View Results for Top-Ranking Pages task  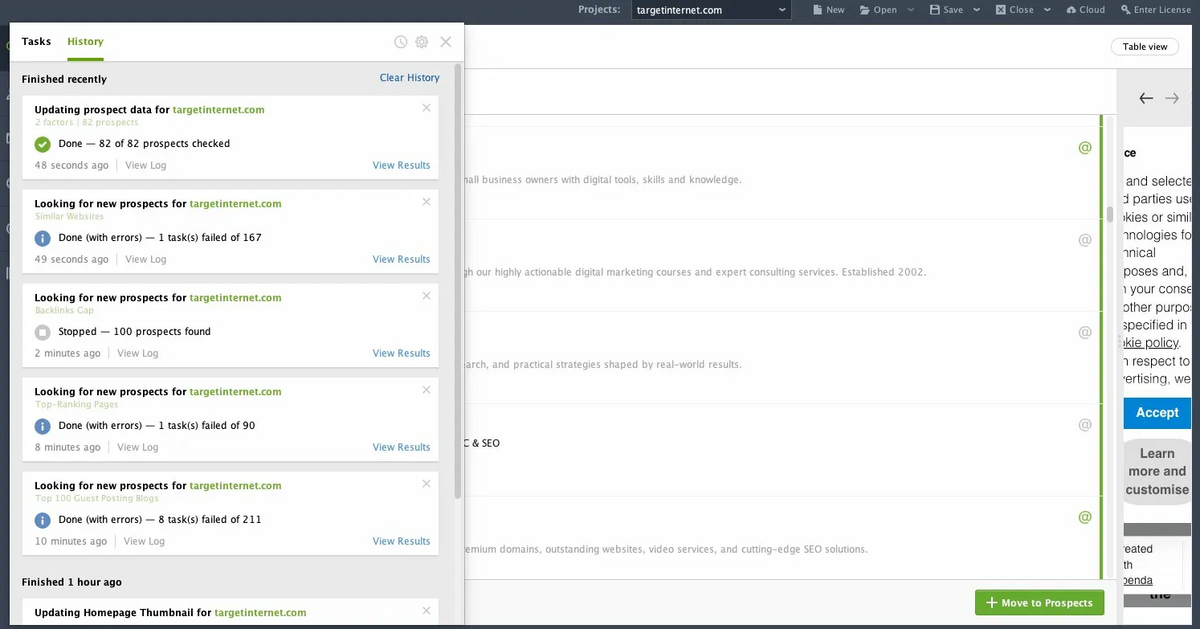coord(401,447)
